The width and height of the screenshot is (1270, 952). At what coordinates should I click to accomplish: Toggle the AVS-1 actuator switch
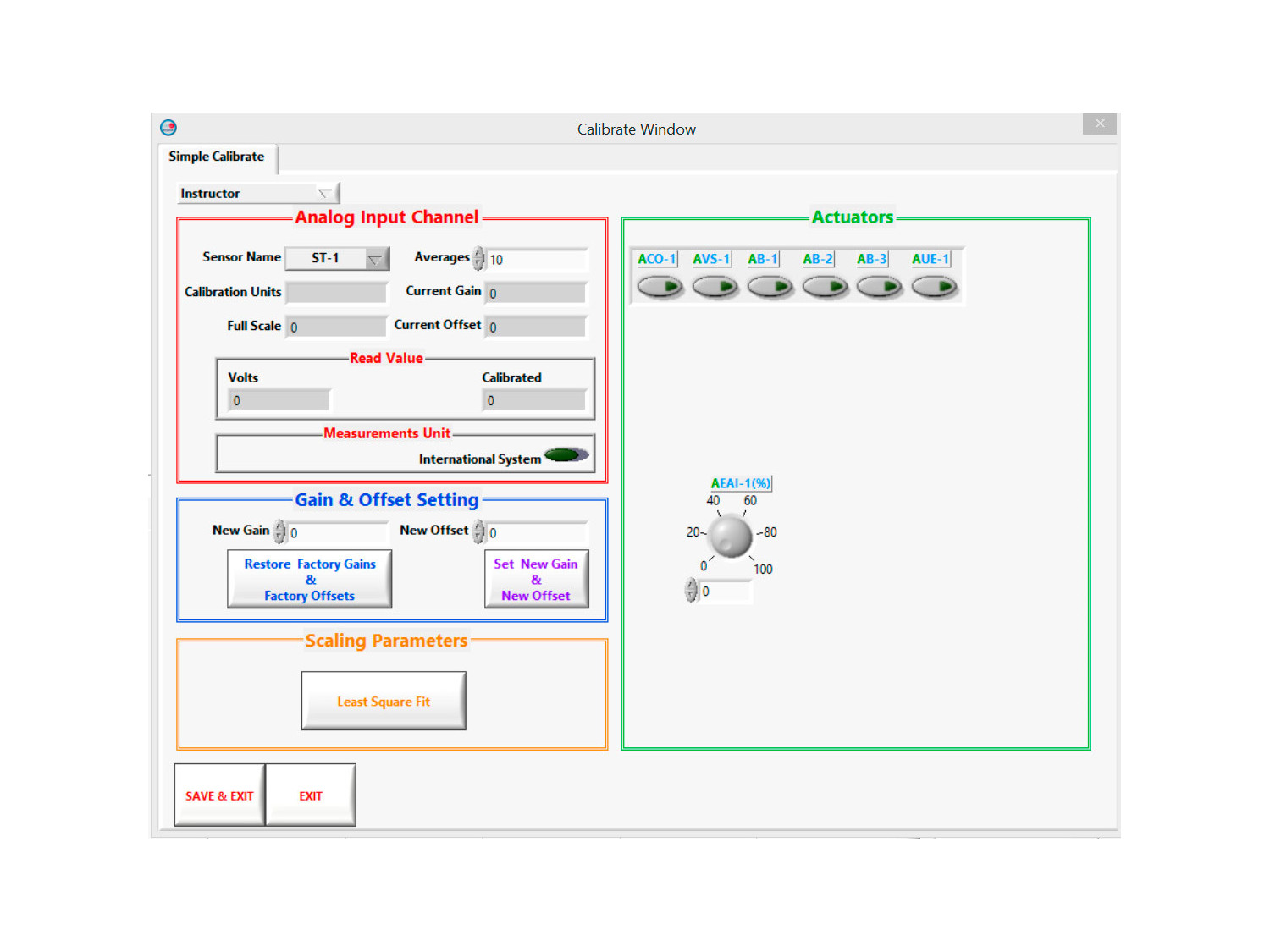[715, 288]
